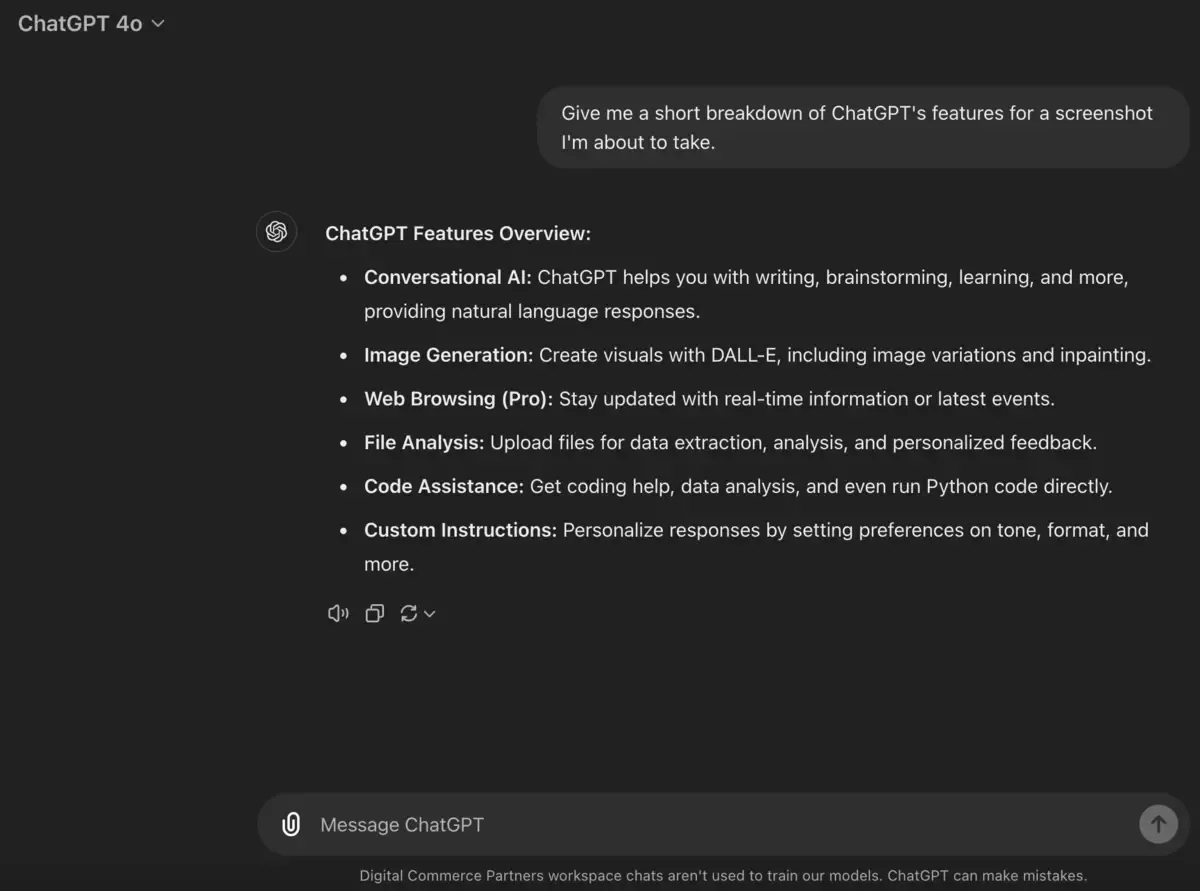Click the chevron next to ChatGPT 4o
The width and height of the screenshot is (1200, 891).
click(157, 23)
